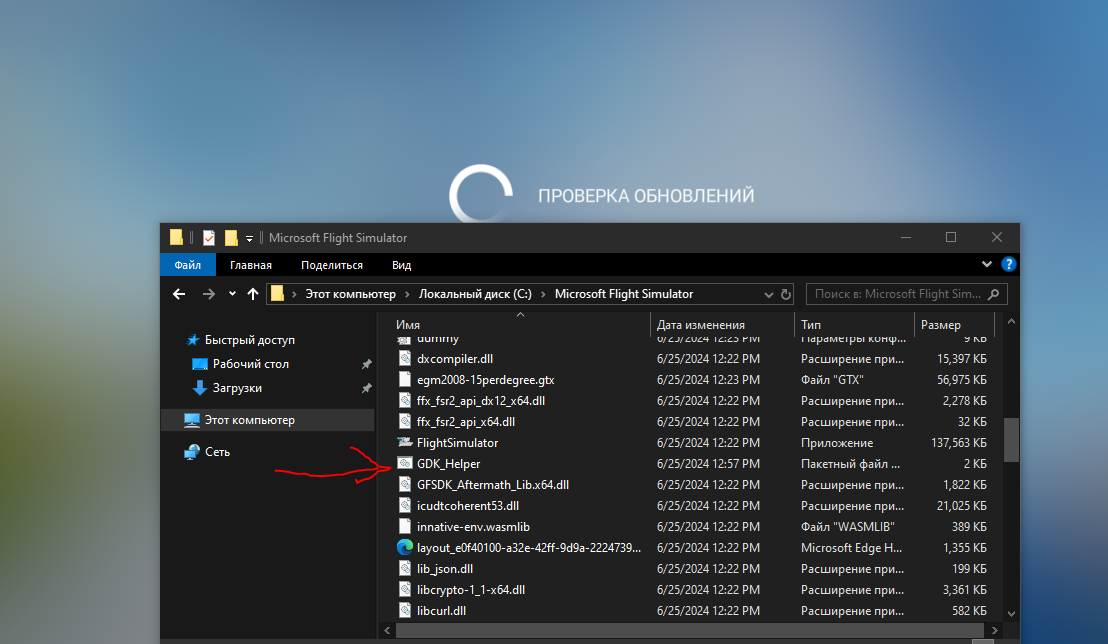Select This PC in navigation pane

(x=249, y=420)
